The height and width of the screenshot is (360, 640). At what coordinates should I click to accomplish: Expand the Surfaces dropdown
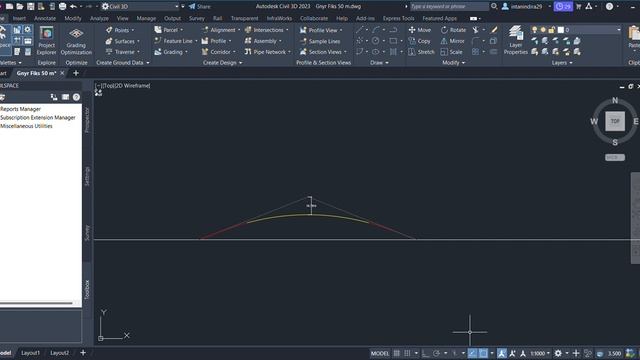[138, 41]
